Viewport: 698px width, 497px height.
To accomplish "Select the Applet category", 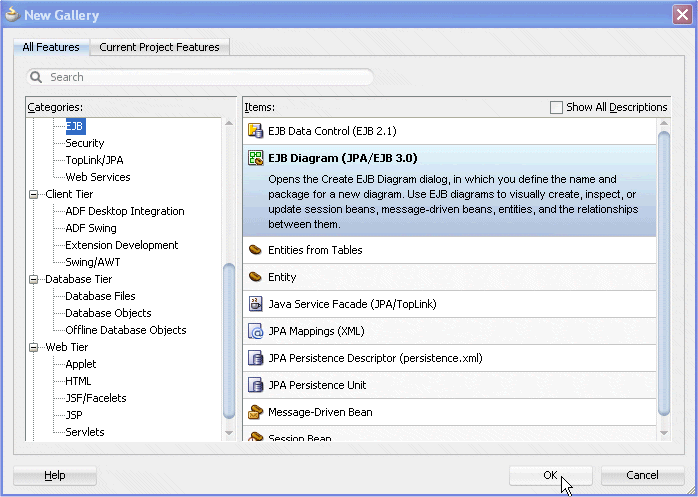I will [x=81, y=364].
